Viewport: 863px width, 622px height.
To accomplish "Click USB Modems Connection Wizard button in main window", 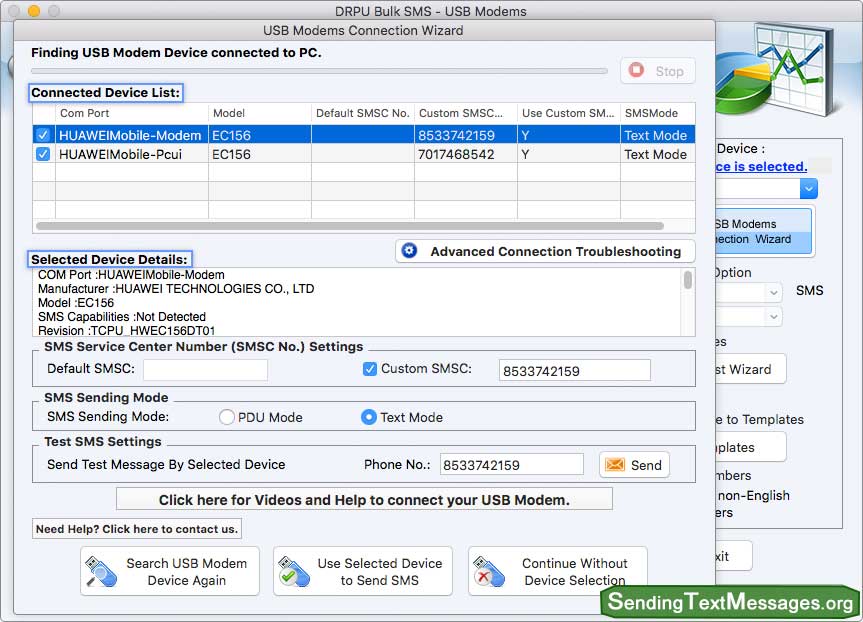I will tap(763, 231).
